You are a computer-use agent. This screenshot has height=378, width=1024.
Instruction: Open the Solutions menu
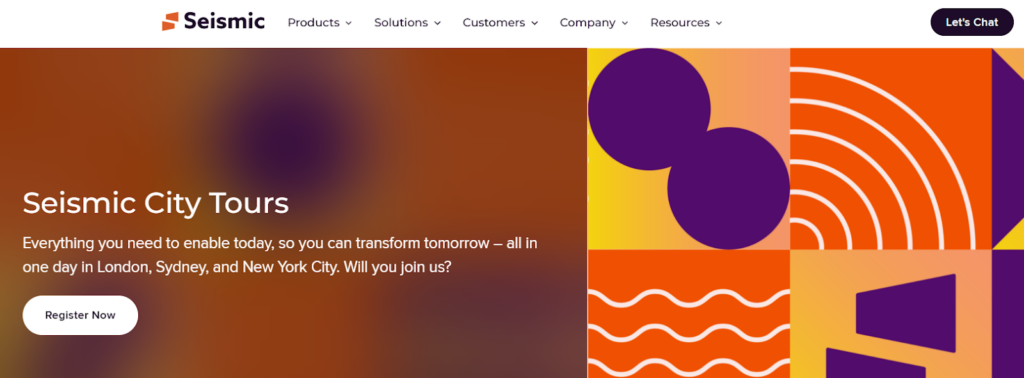coord(408,23)
